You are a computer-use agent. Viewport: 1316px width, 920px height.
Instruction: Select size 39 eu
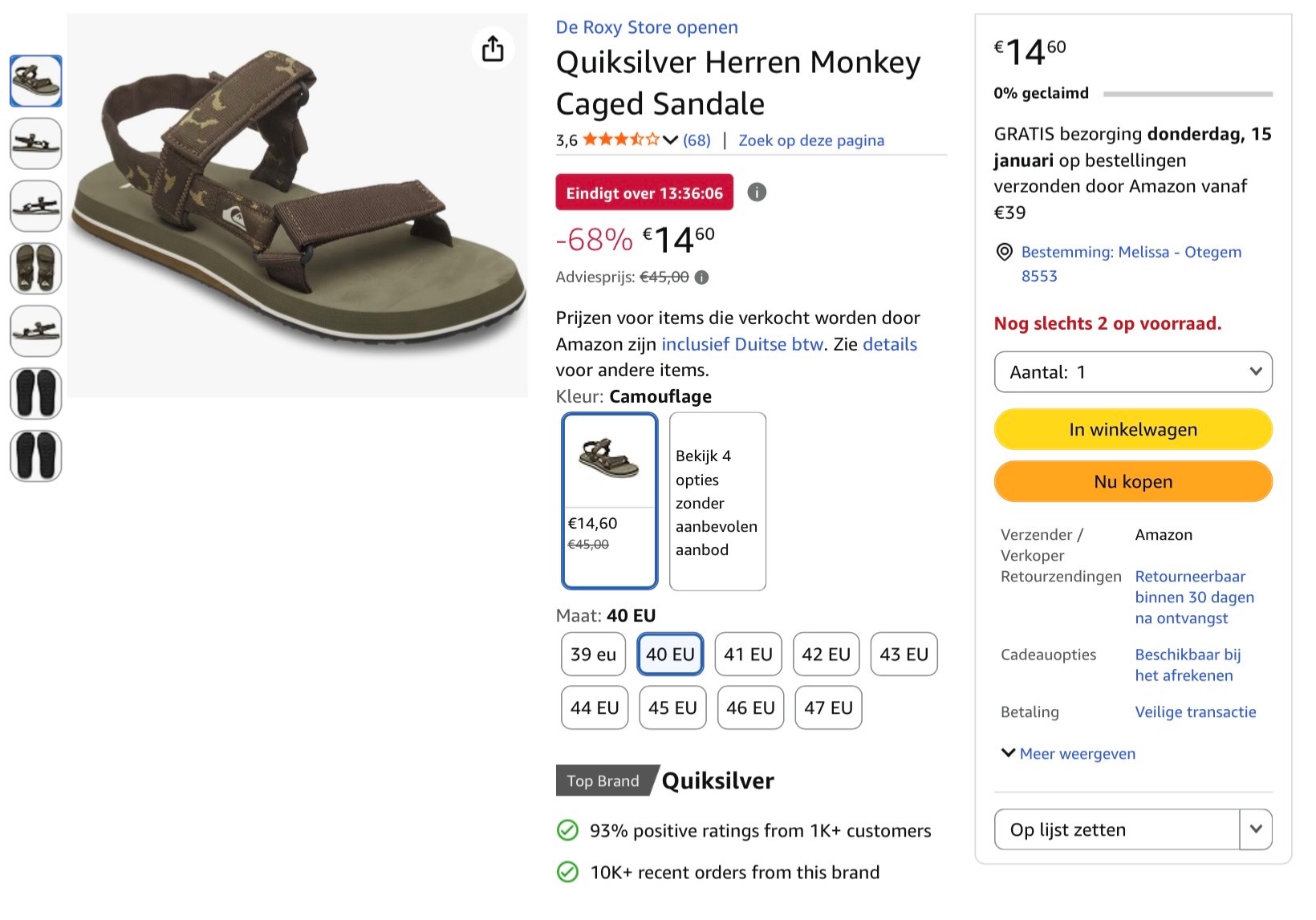[593, 655]
